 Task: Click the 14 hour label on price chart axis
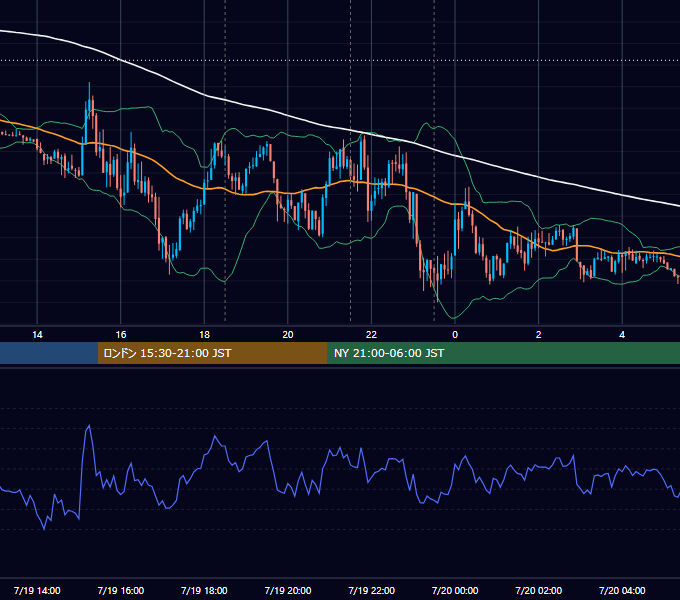[37, 335]
